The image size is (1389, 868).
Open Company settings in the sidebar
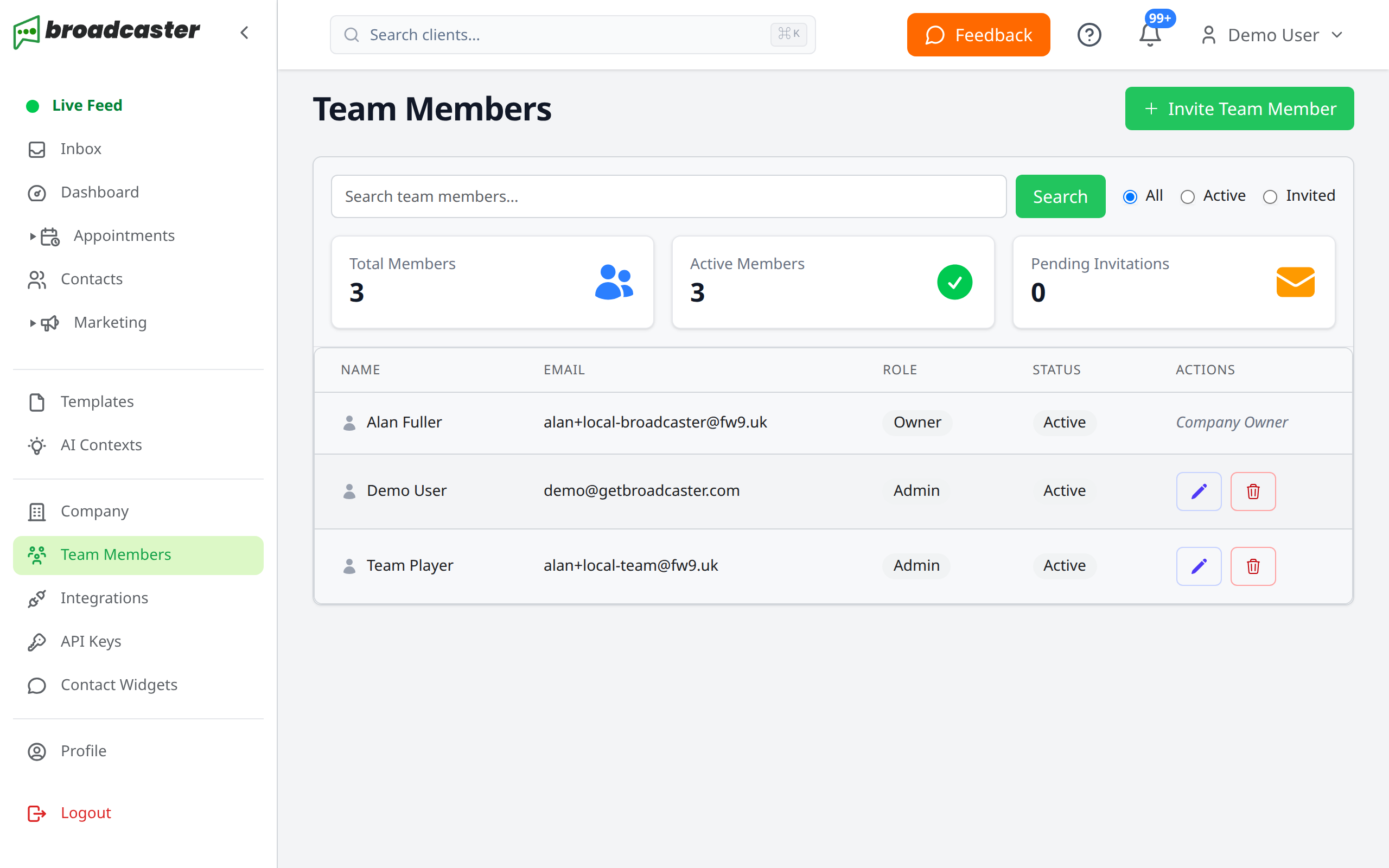pos(138,512)
